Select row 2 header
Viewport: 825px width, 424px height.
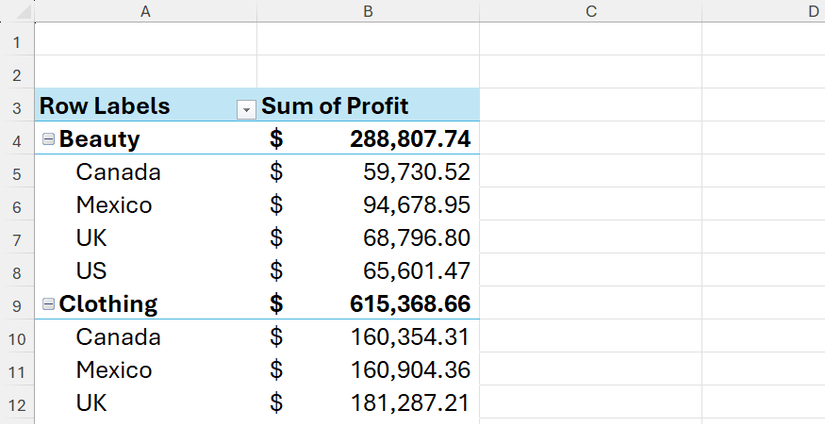(17, 74)
